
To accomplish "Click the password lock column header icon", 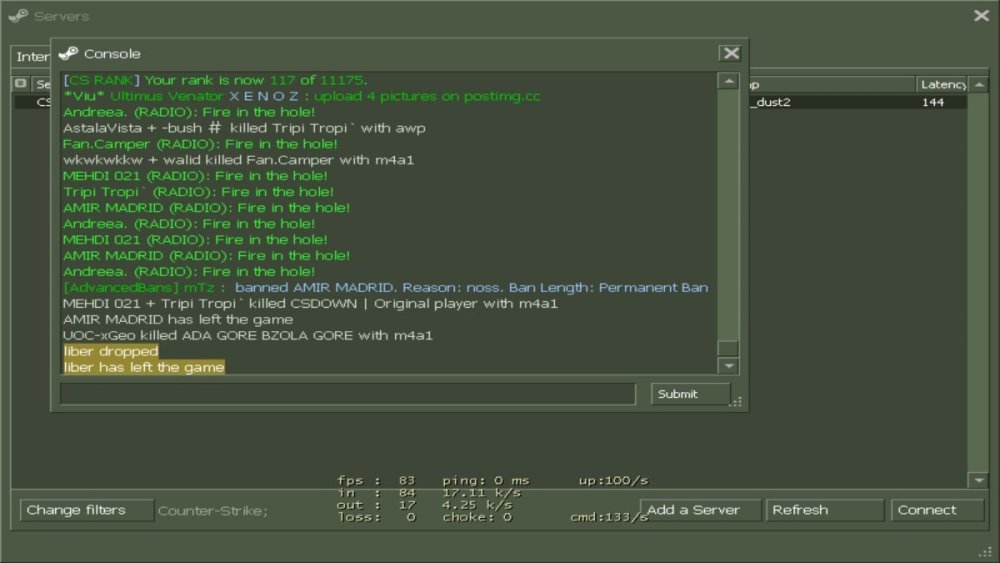I will pos(20,84).
